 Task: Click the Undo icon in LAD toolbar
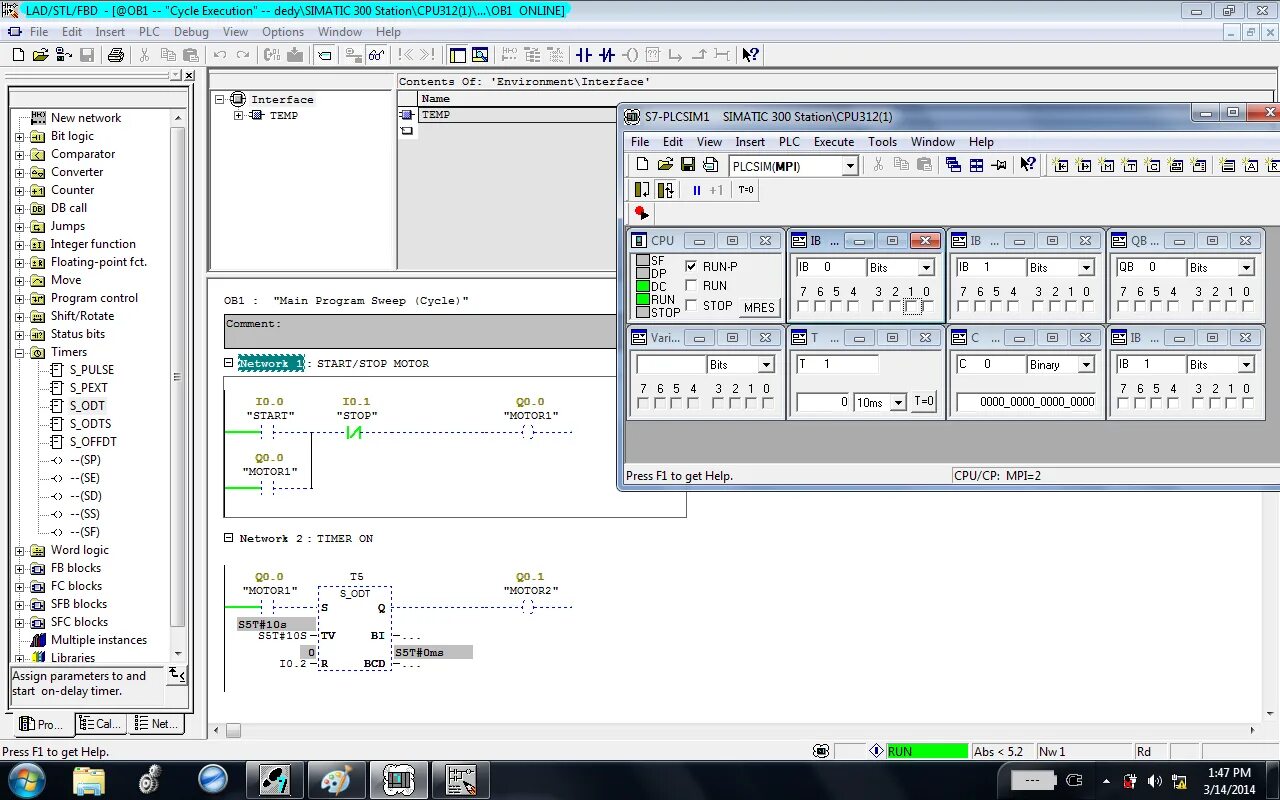220,55
